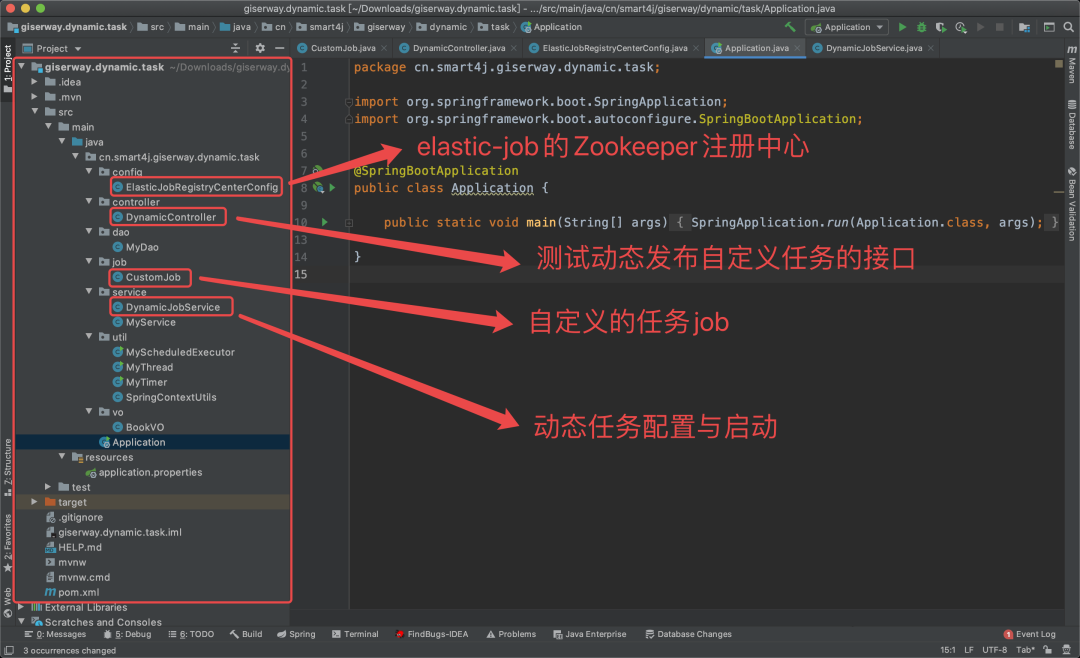Collapse the src folder
Viewport: 1080px width, 658px height.
pos(35,112)
